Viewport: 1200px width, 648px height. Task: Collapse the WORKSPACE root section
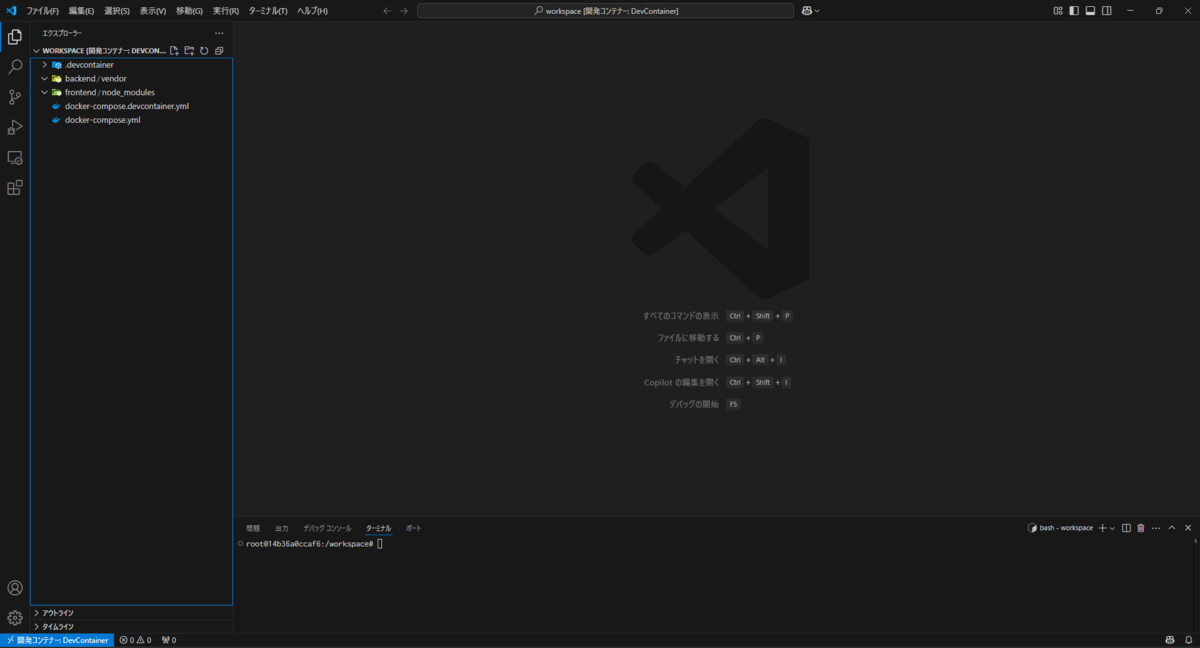pos(36,50)
